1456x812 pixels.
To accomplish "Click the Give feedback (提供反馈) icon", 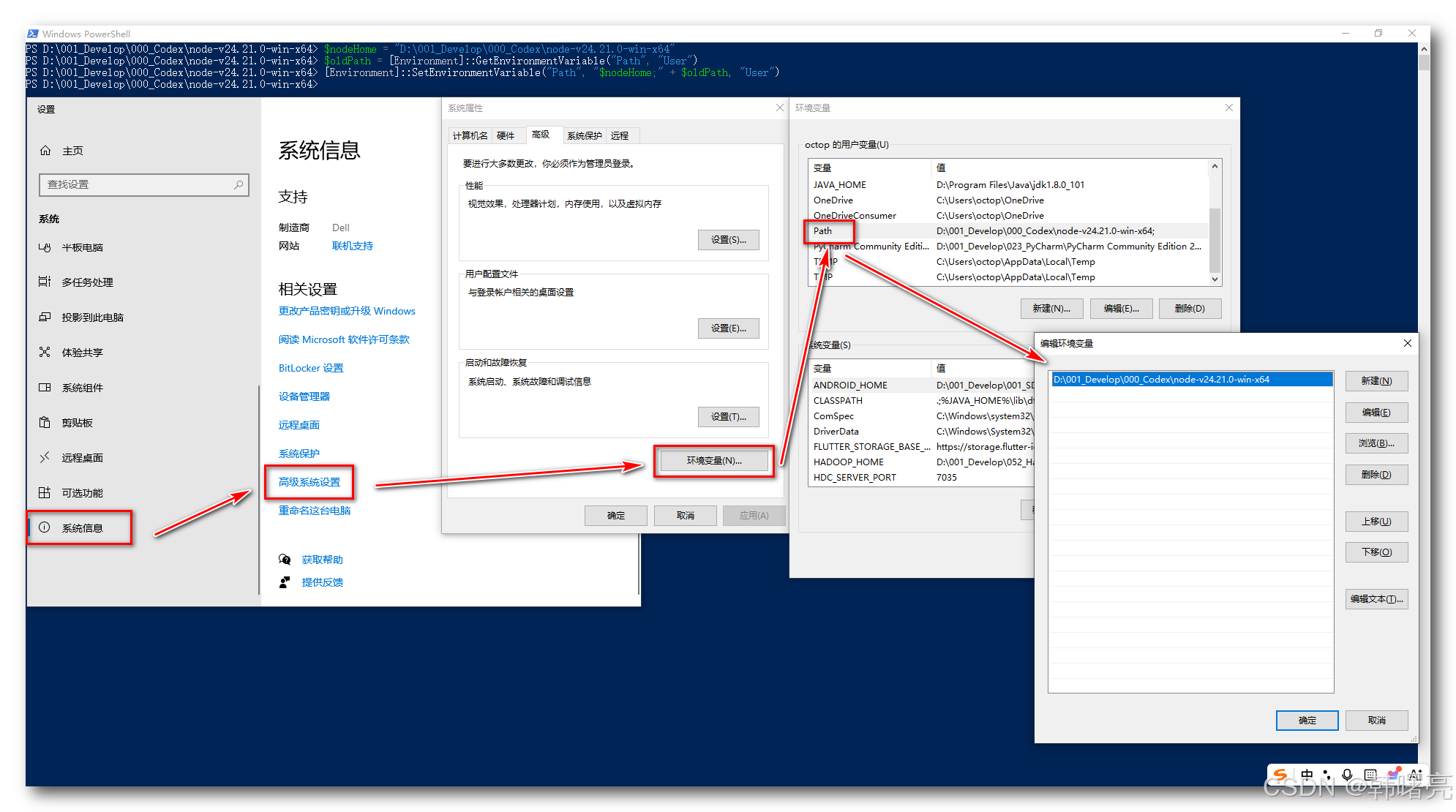I will (285, 582).
